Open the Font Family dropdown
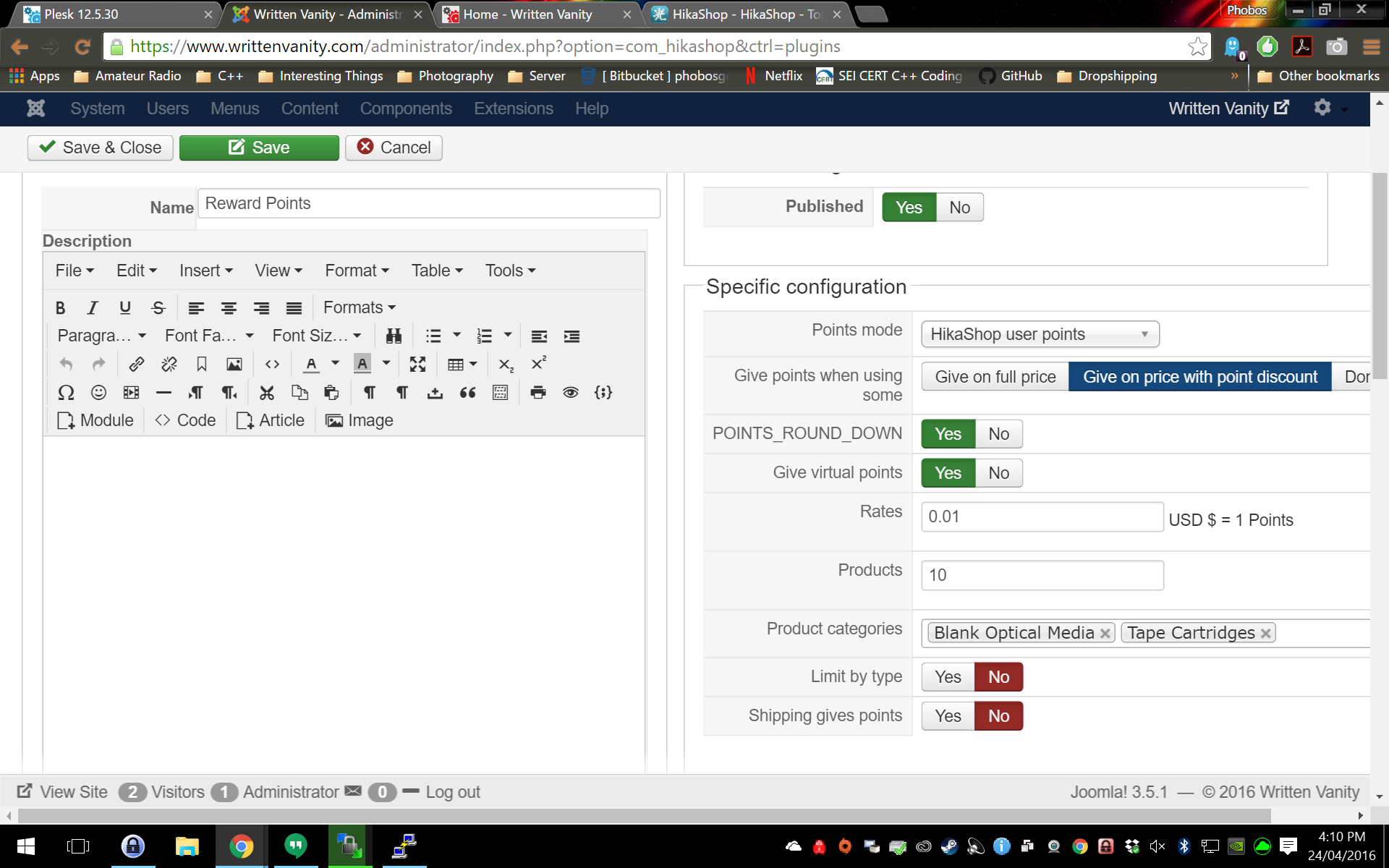The height and width of the screenshot is (868, 1389). click(x=208, y=336)
